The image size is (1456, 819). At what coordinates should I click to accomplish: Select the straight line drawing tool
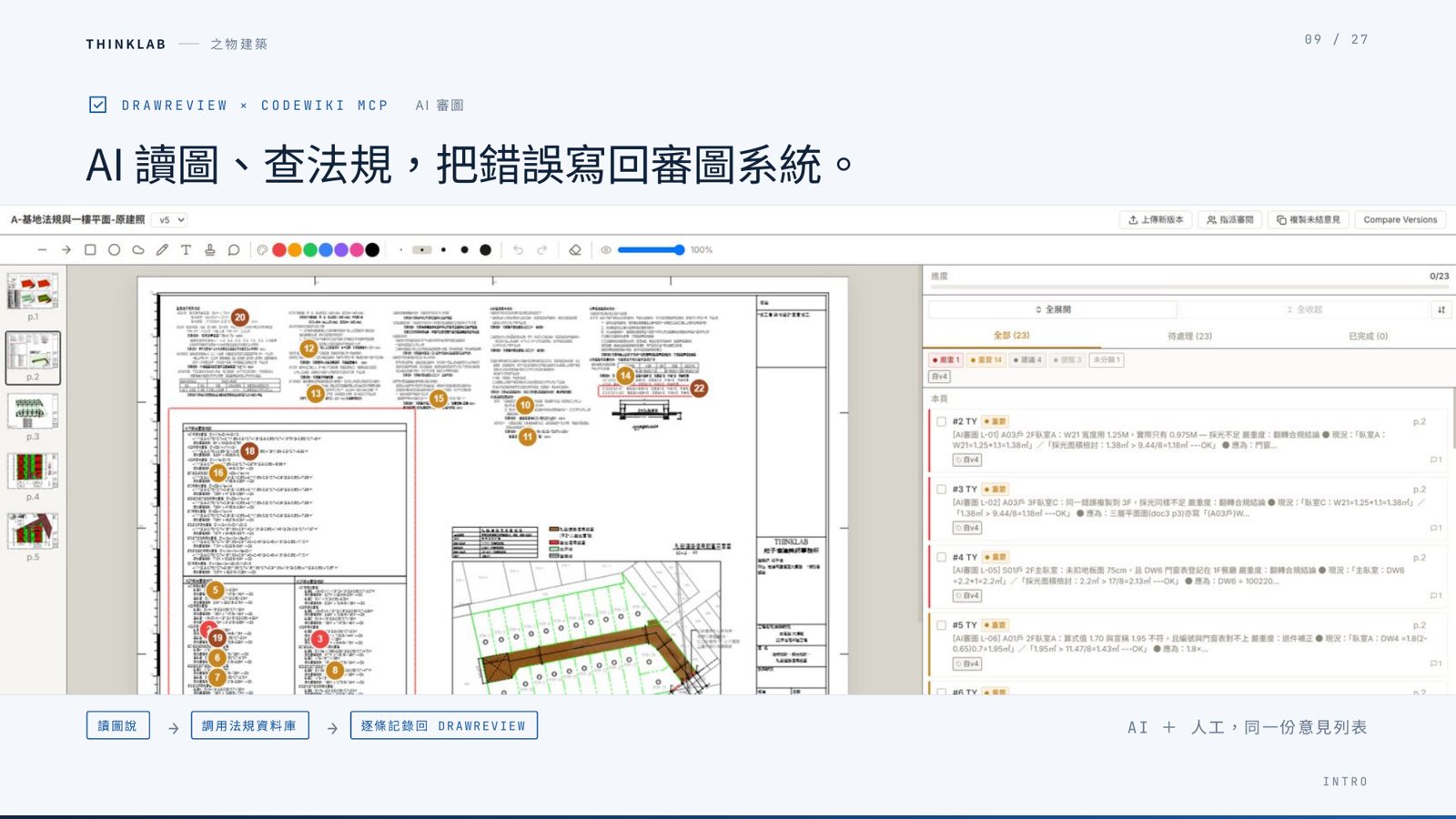(x=42, y=249)
